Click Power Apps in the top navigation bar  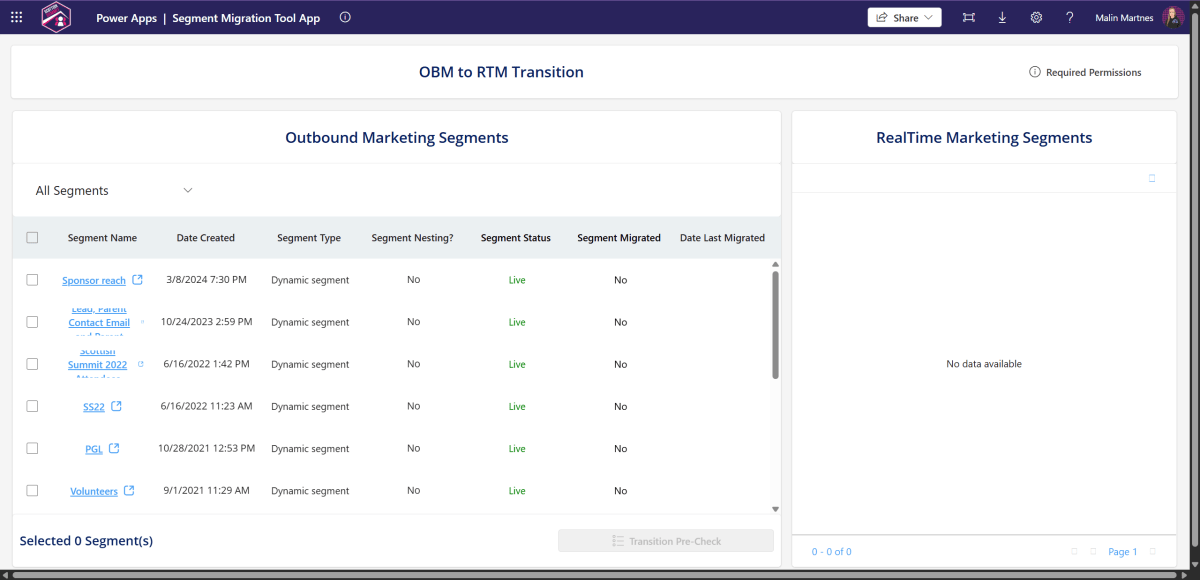coord(126,17)
